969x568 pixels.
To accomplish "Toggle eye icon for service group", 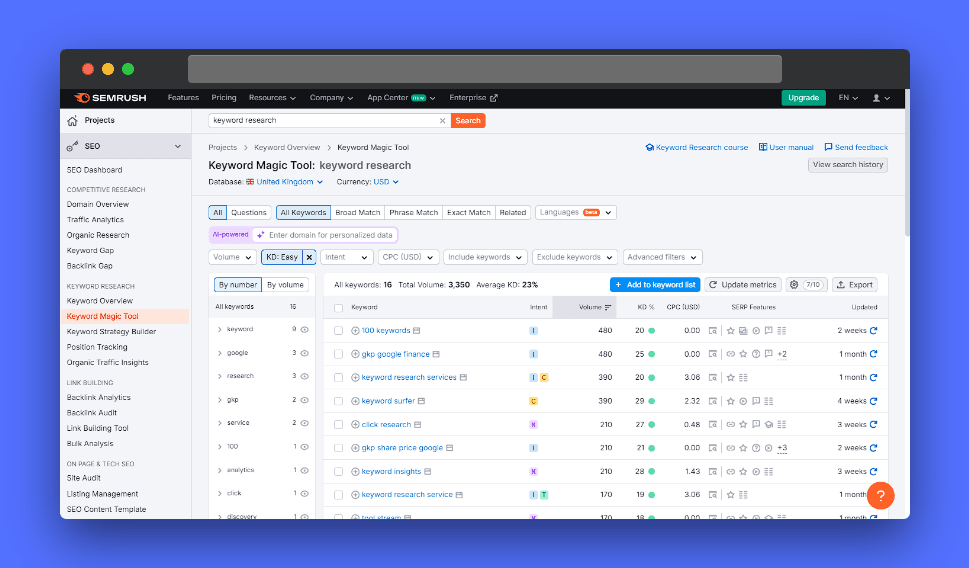I will pyautogui.click(x=305, y=423).
